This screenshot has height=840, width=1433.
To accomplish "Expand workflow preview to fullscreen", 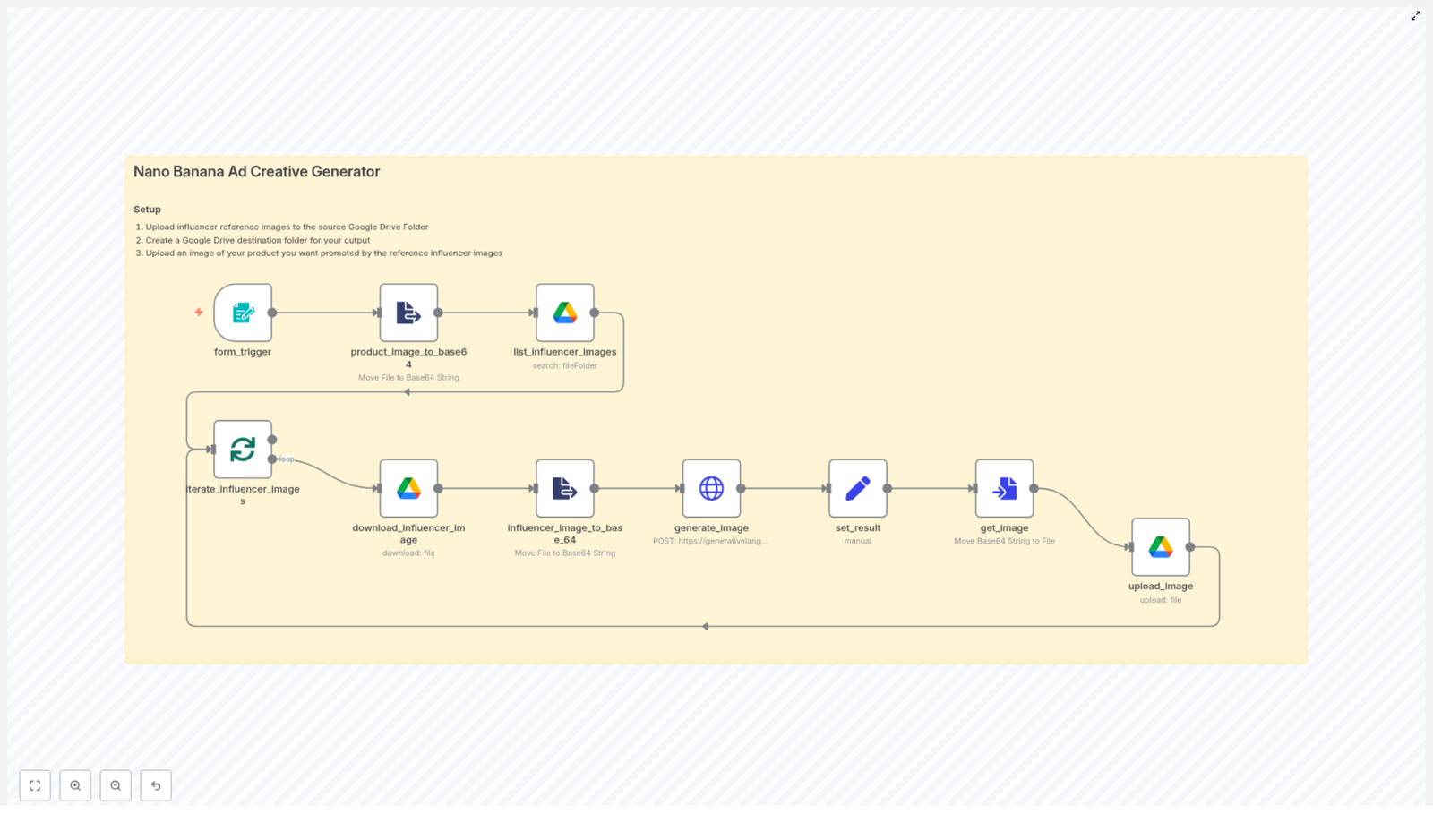I will [1415, 16].
